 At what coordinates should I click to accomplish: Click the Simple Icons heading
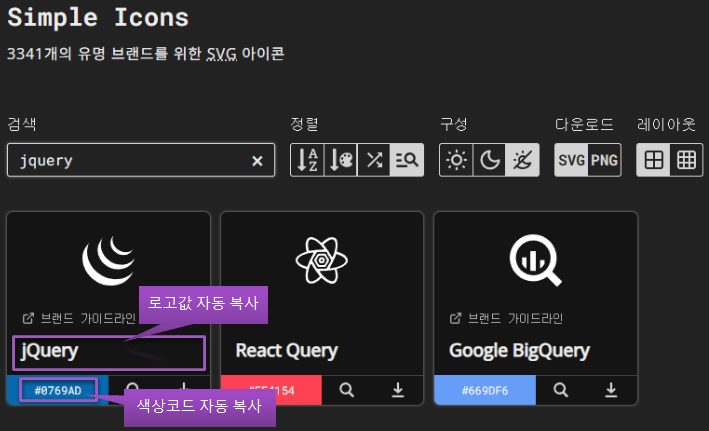click(x=98, y=18)
